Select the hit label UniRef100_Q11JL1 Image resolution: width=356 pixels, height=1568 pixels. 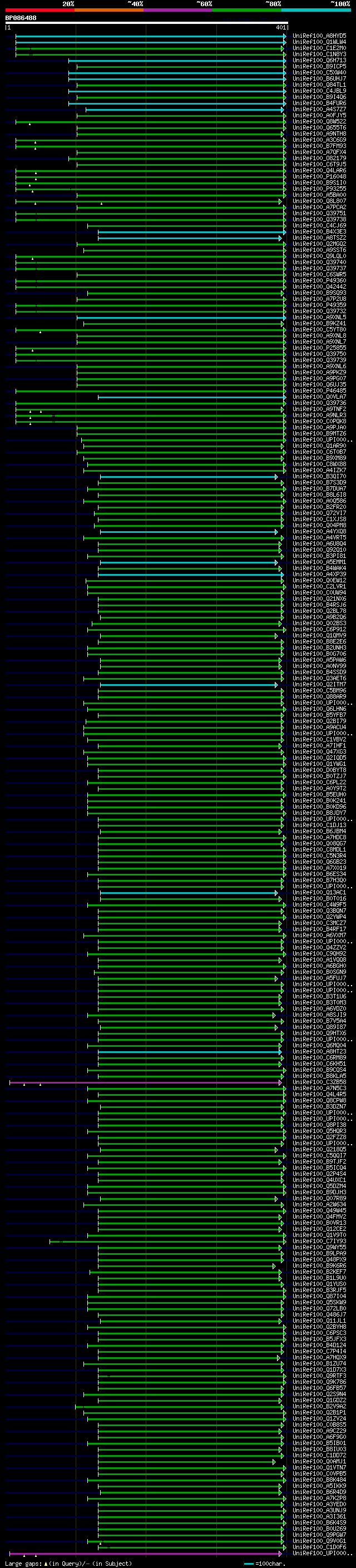(319, 1321)
